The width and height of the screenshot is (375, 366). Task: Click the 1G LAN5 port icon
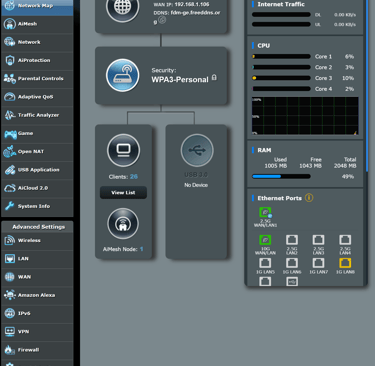265,263
